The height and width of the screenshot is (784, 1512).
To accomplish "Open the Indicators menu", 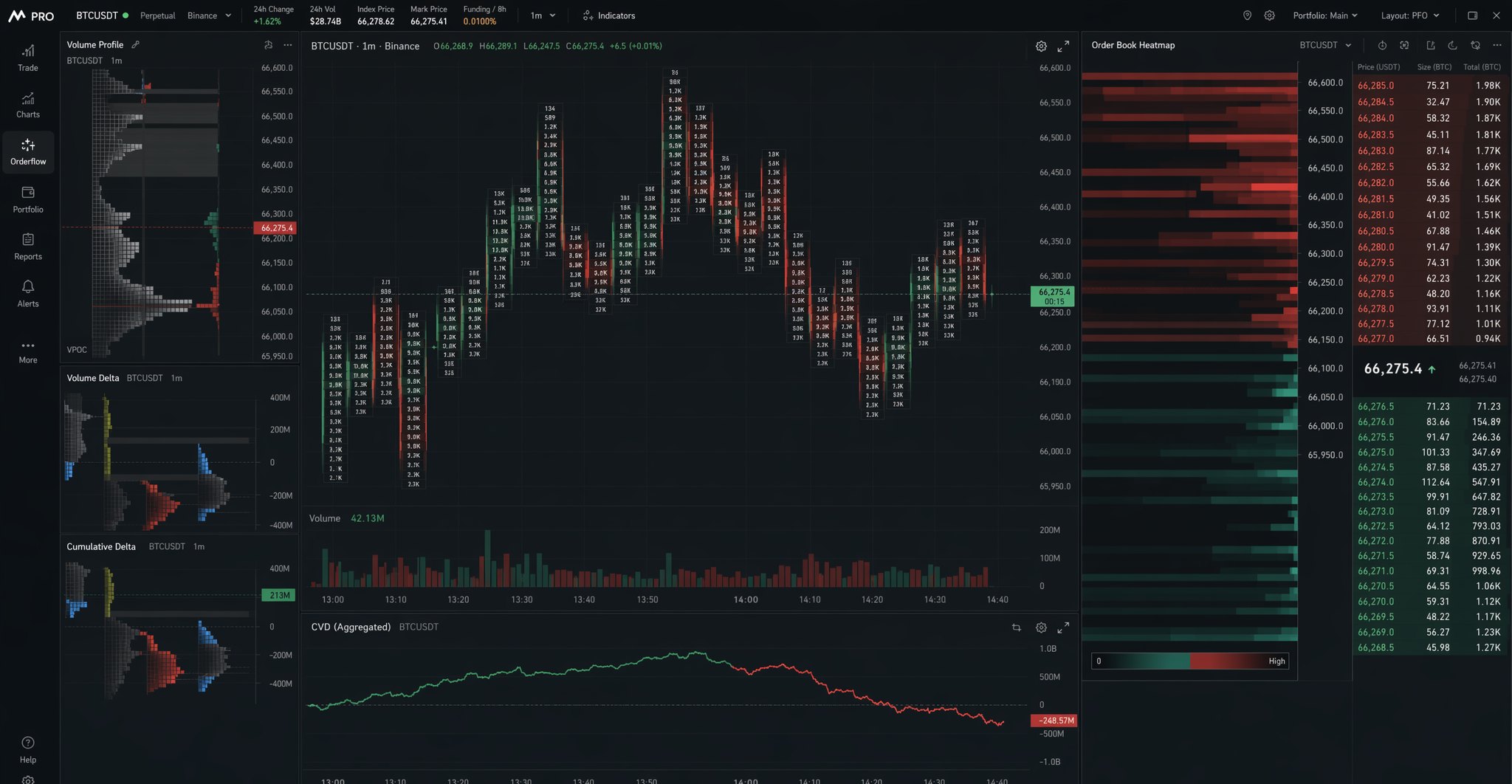I will (x=608, y=16).
